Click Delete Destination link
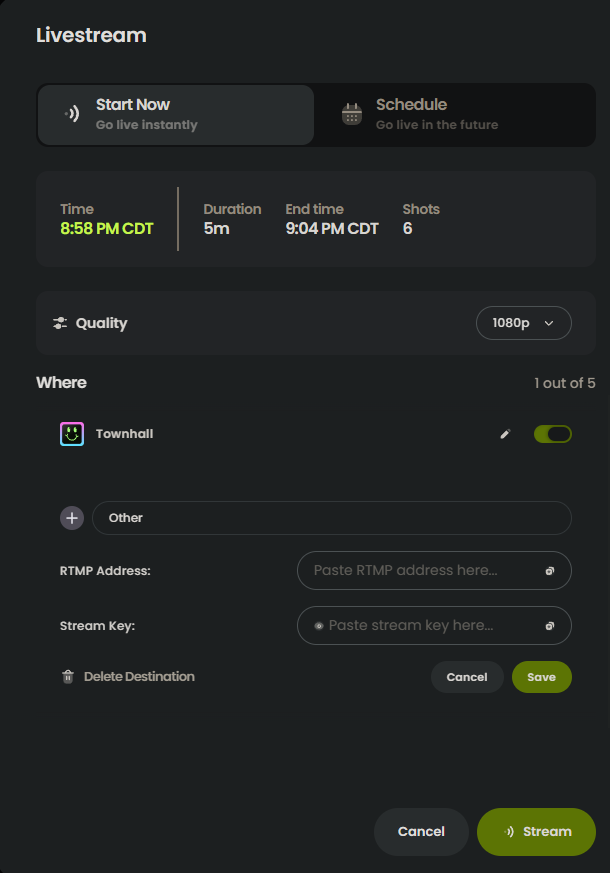The width and height of the screenshot is (610, 873). coord(139,676)
